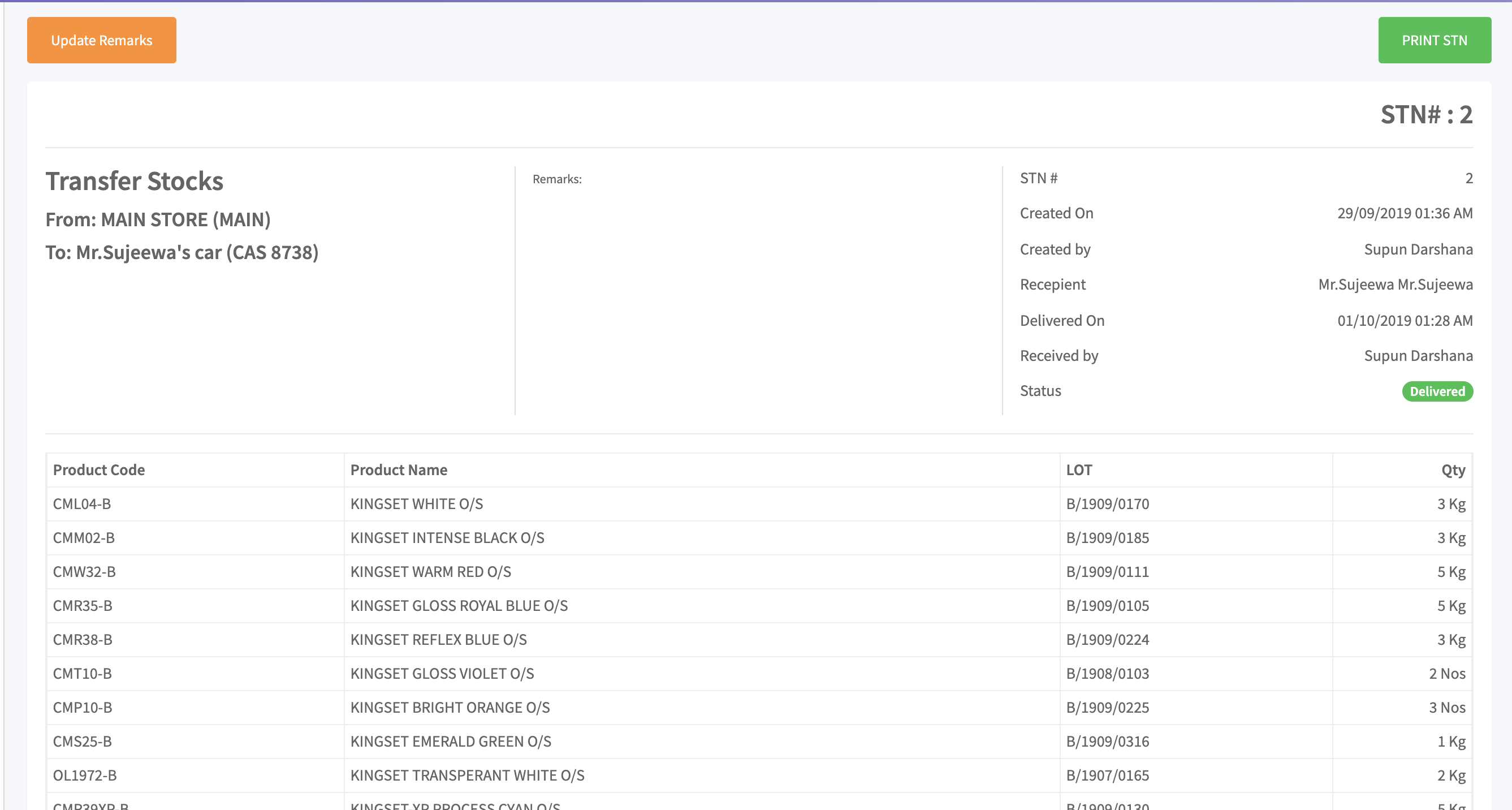Click the Update Remarks button
The width and height of the screenshot is (1512, 810).
(102, 40)
